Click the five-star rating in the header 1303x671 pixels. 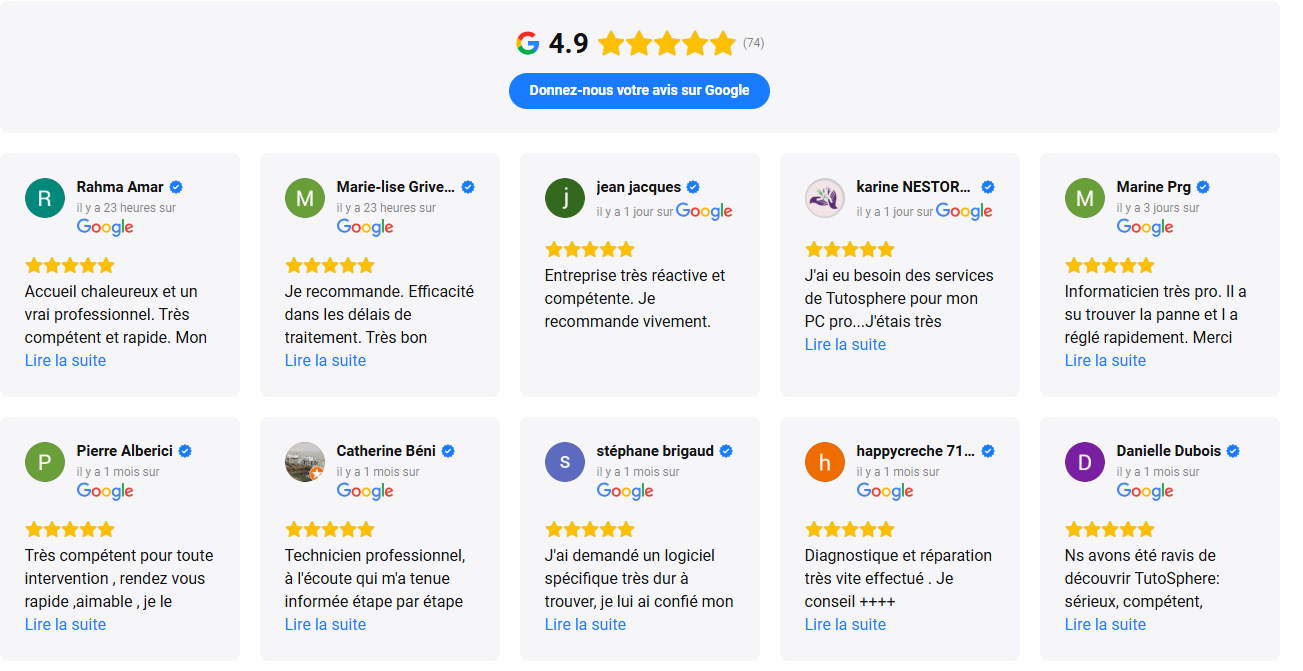point(667,43)
